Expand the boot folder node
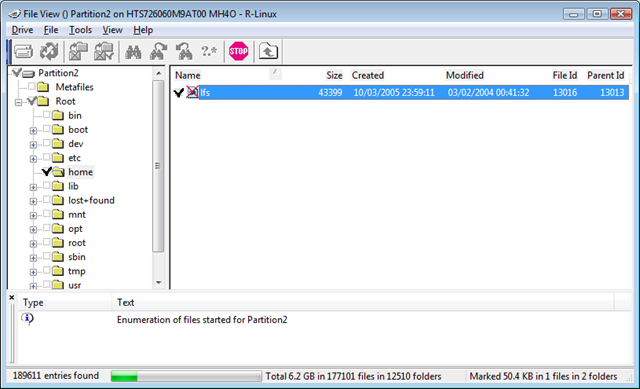The width and height of the screenshot is (640, 389). tap(33, 131)
